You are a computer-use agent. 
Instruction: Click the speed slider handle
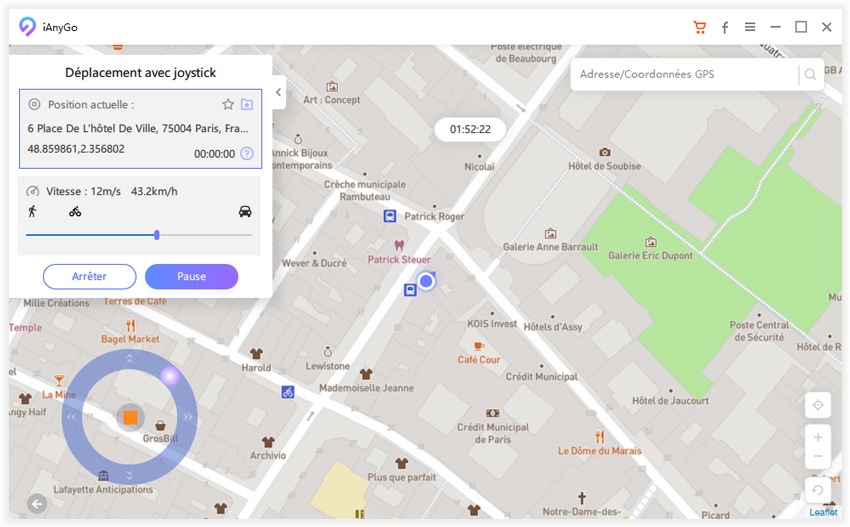pyautogui.click(x=157, y=235)
